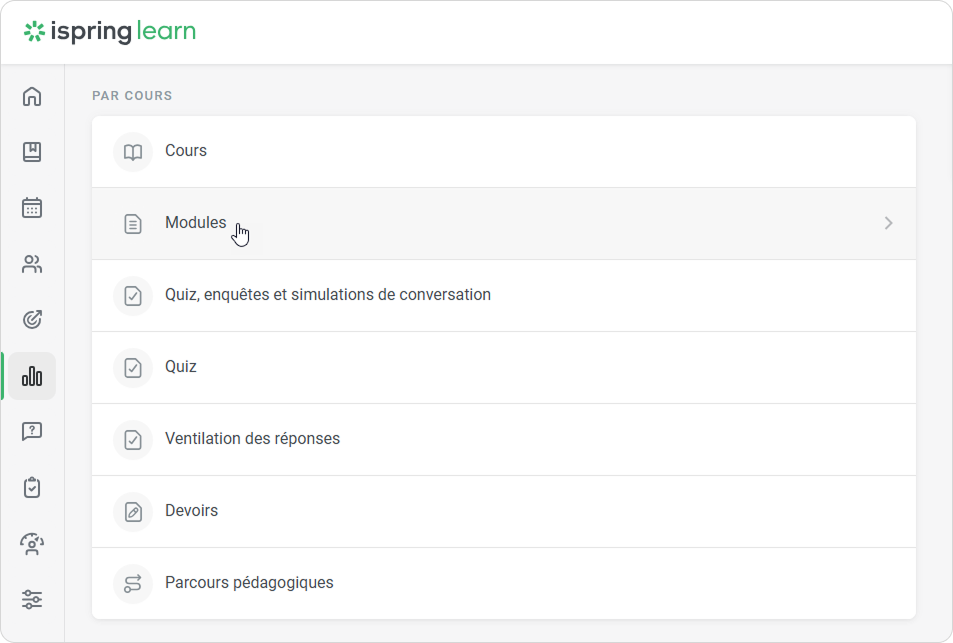The image size is (953, 643).
Task: Click the iSpring Learn logo
Action: coord(110,32)
